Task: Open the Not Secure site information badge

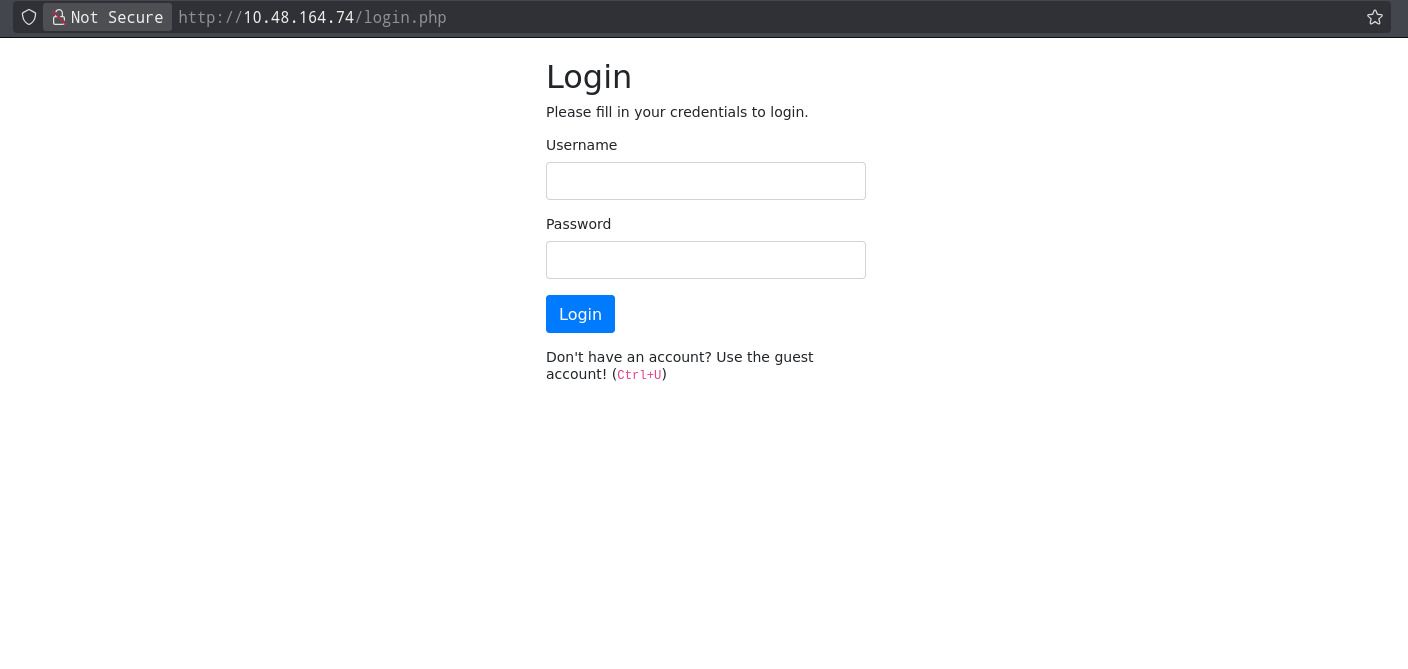Action: click(107, 17)
